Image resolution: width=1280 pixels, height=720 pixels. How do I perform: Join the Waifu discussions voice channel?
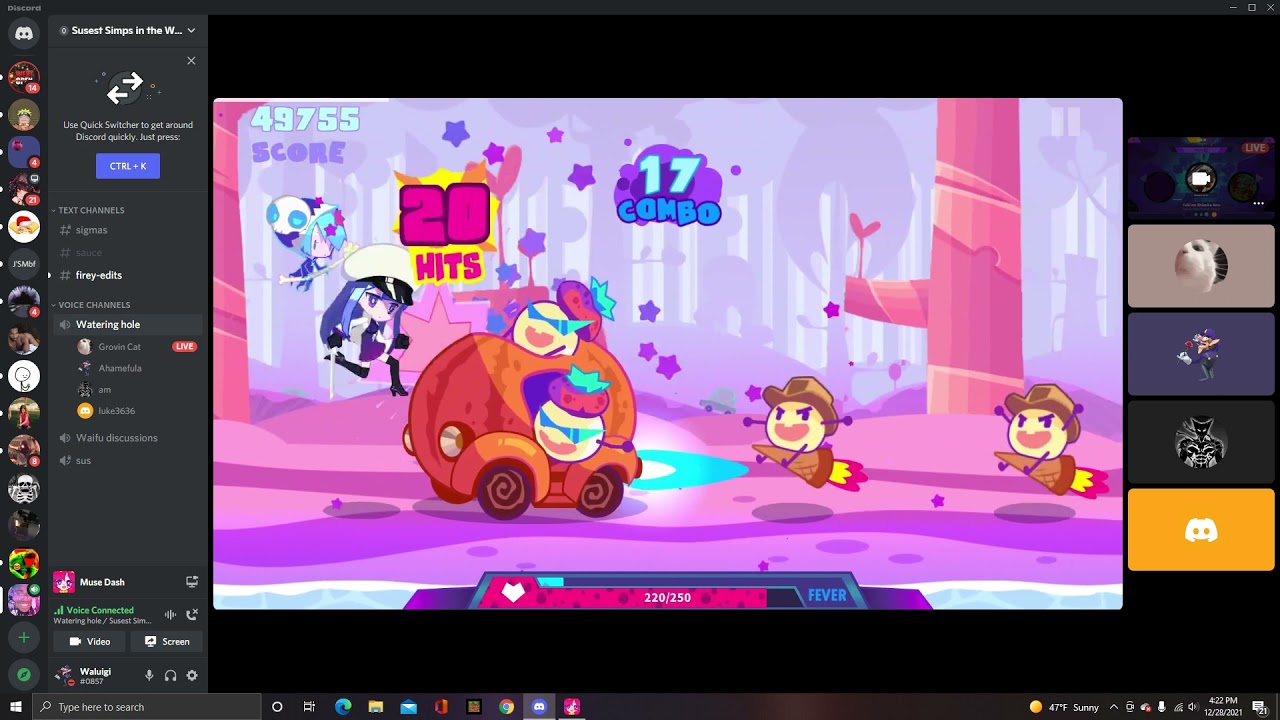(x=127, y=438)
